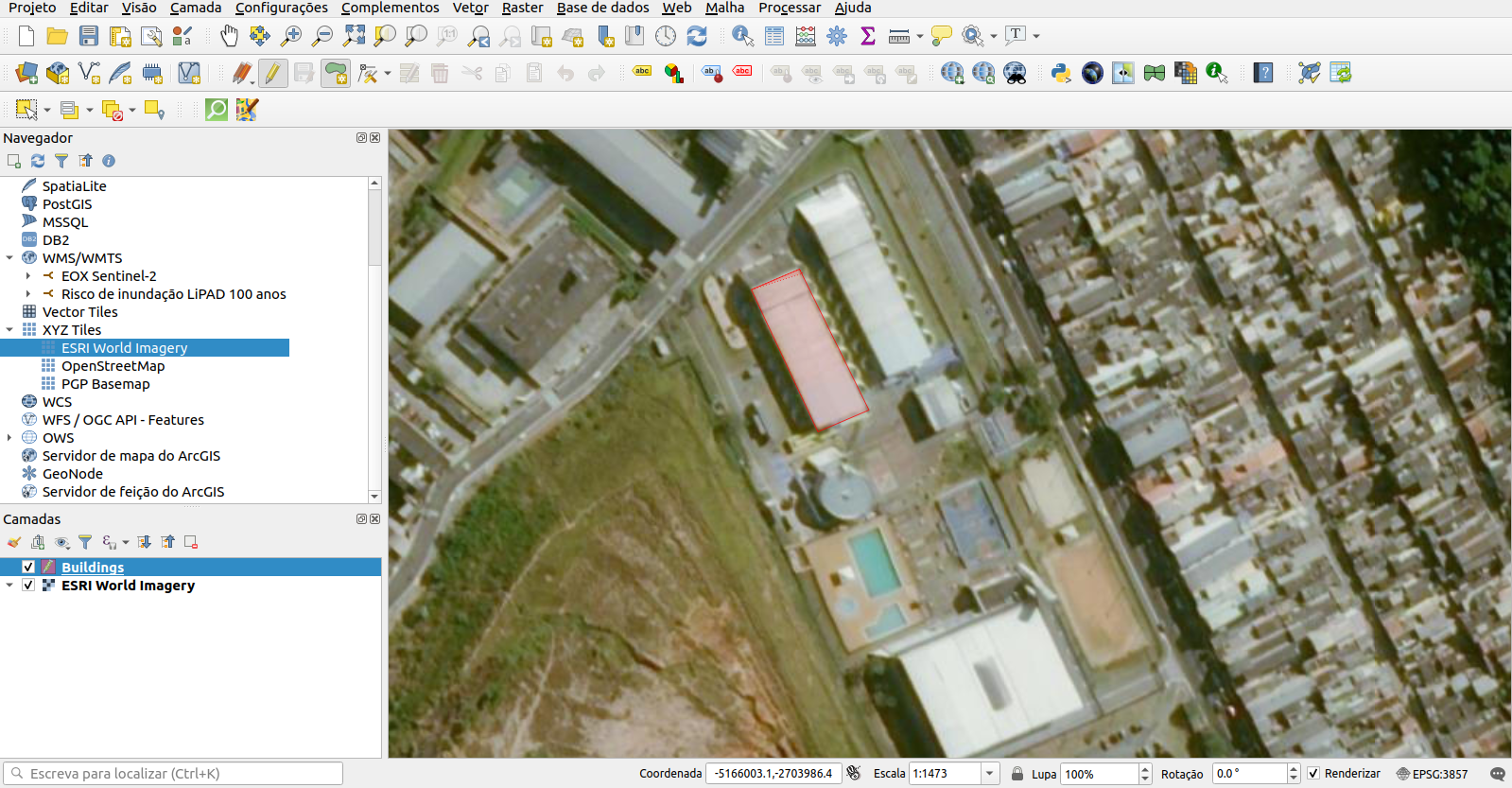Toggle the Buildings layer visibility checkbox
Screen dimensions: 1512x788
(28, 567)
